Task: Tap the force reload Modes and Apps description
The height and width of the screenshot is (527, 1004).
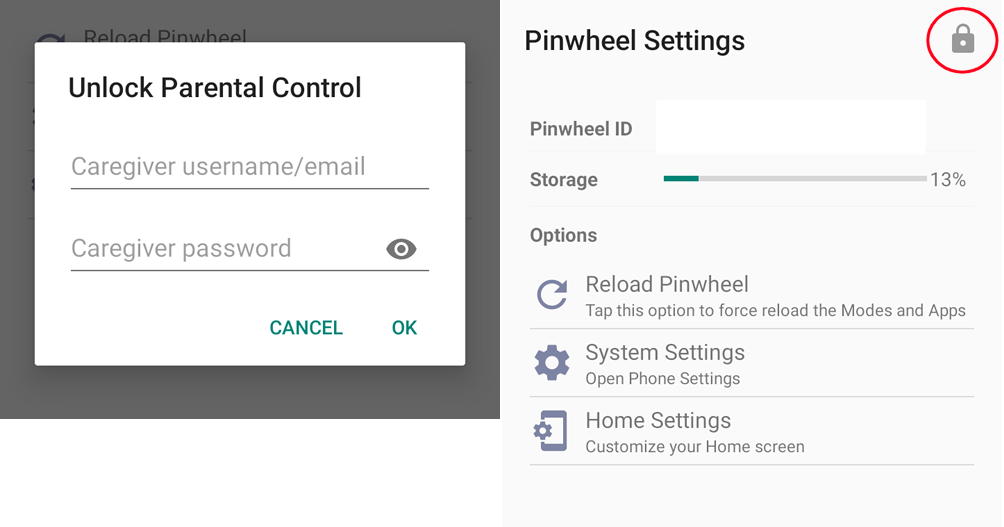Action: 775,310
